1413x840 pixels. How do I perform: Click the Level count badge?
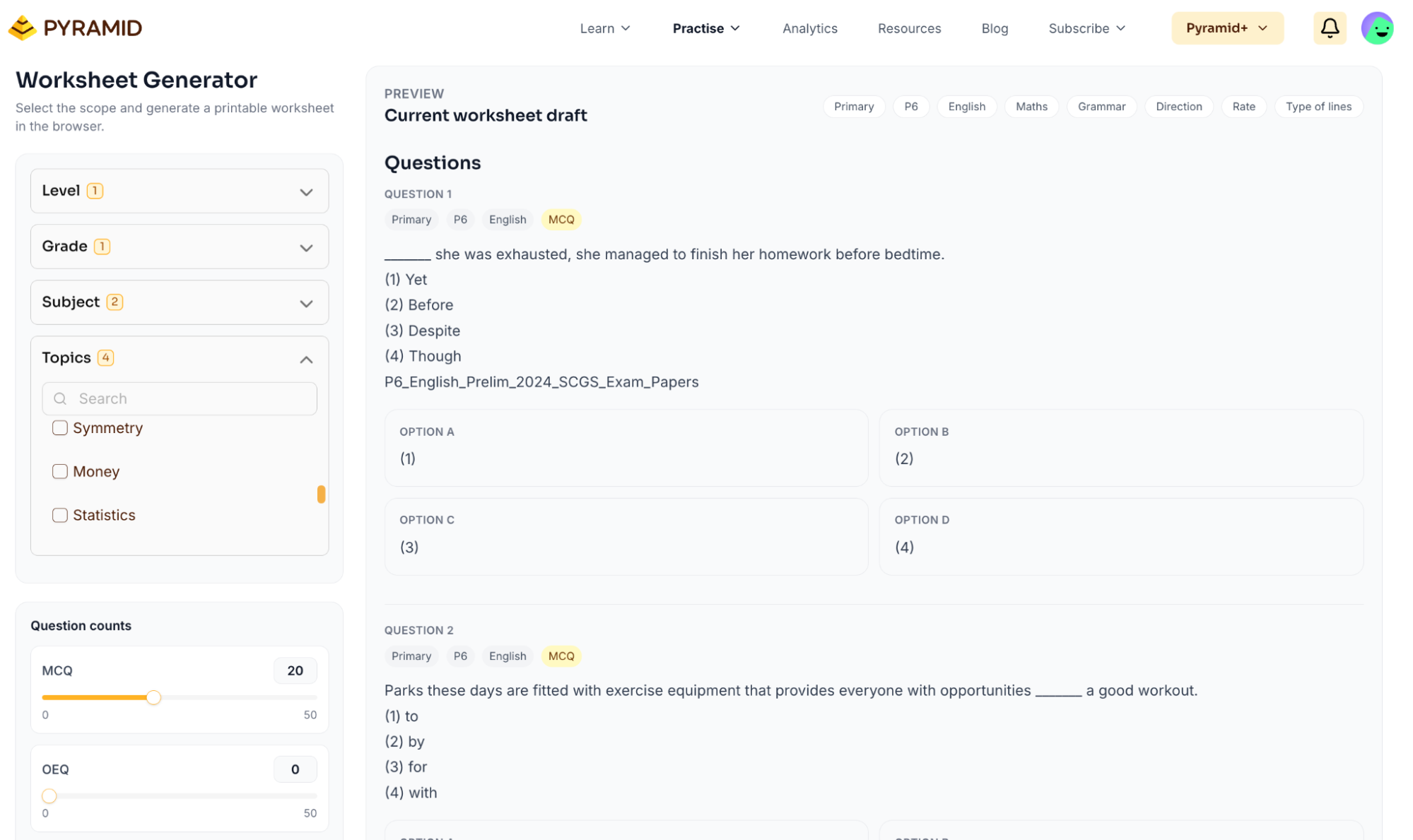[95, 191]
